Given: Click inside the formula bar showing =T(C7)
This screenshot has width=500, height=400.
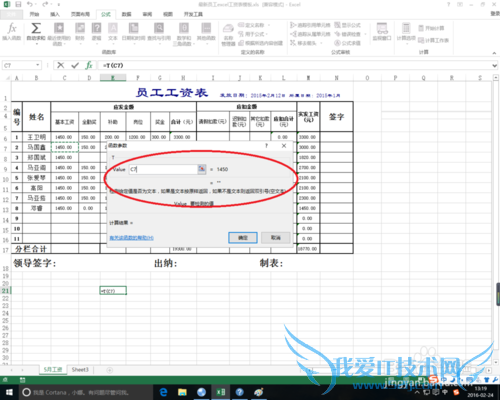Looking at the screenshot, I should tap(293, 65).
